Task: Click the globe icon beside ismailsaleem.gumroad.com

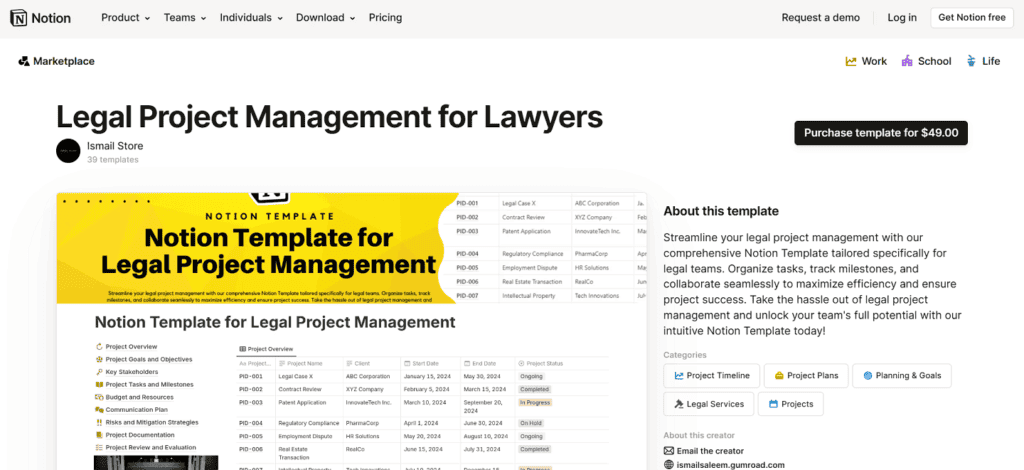Action: click(x=669, y=465)
